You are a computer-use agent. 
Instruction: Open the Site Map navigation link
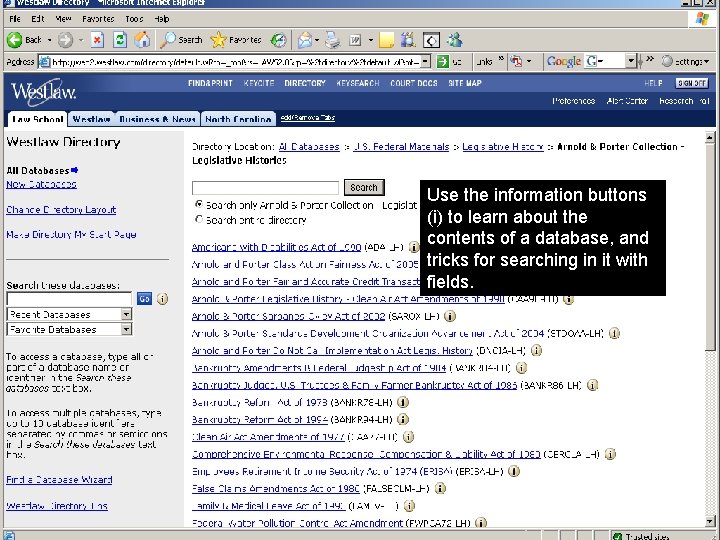point(465,83)
